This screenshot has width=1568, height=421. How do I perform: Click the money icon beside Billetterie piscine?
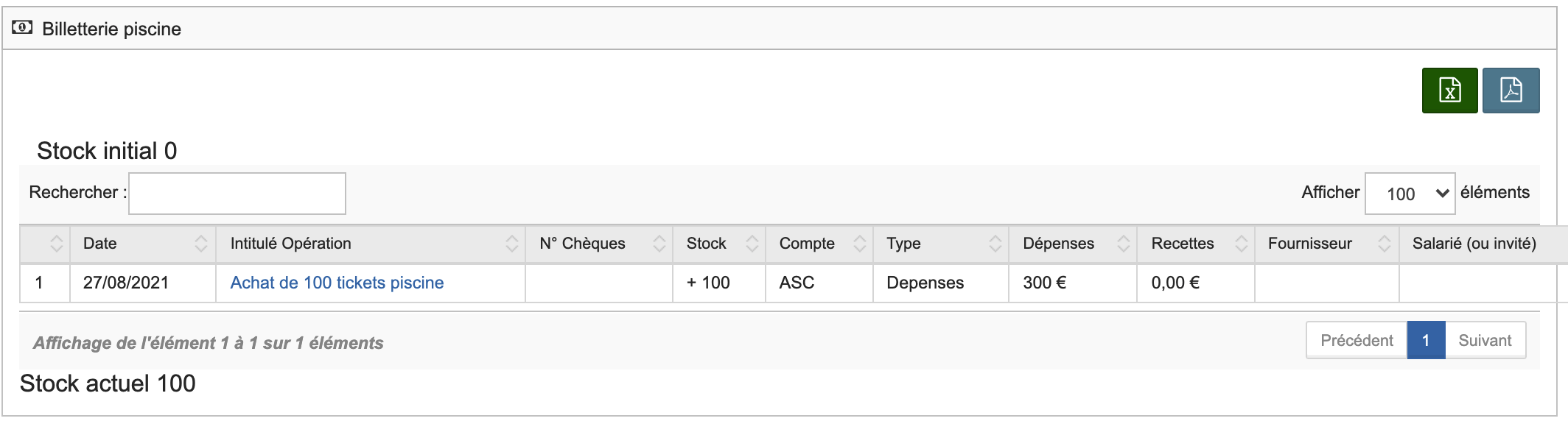22,28
